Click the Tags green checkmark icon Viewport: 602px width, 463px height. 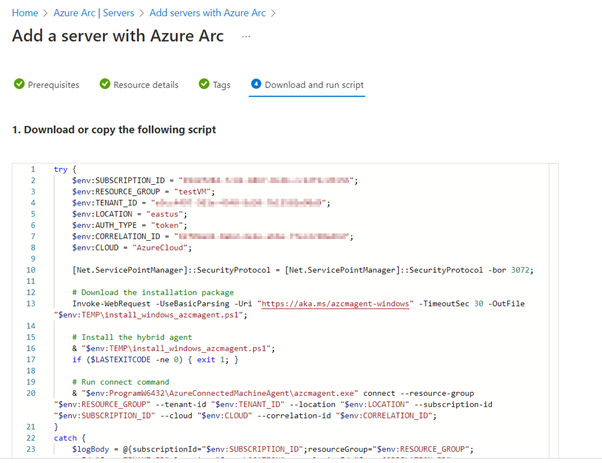pyautogui.click(x=204, y=85)
